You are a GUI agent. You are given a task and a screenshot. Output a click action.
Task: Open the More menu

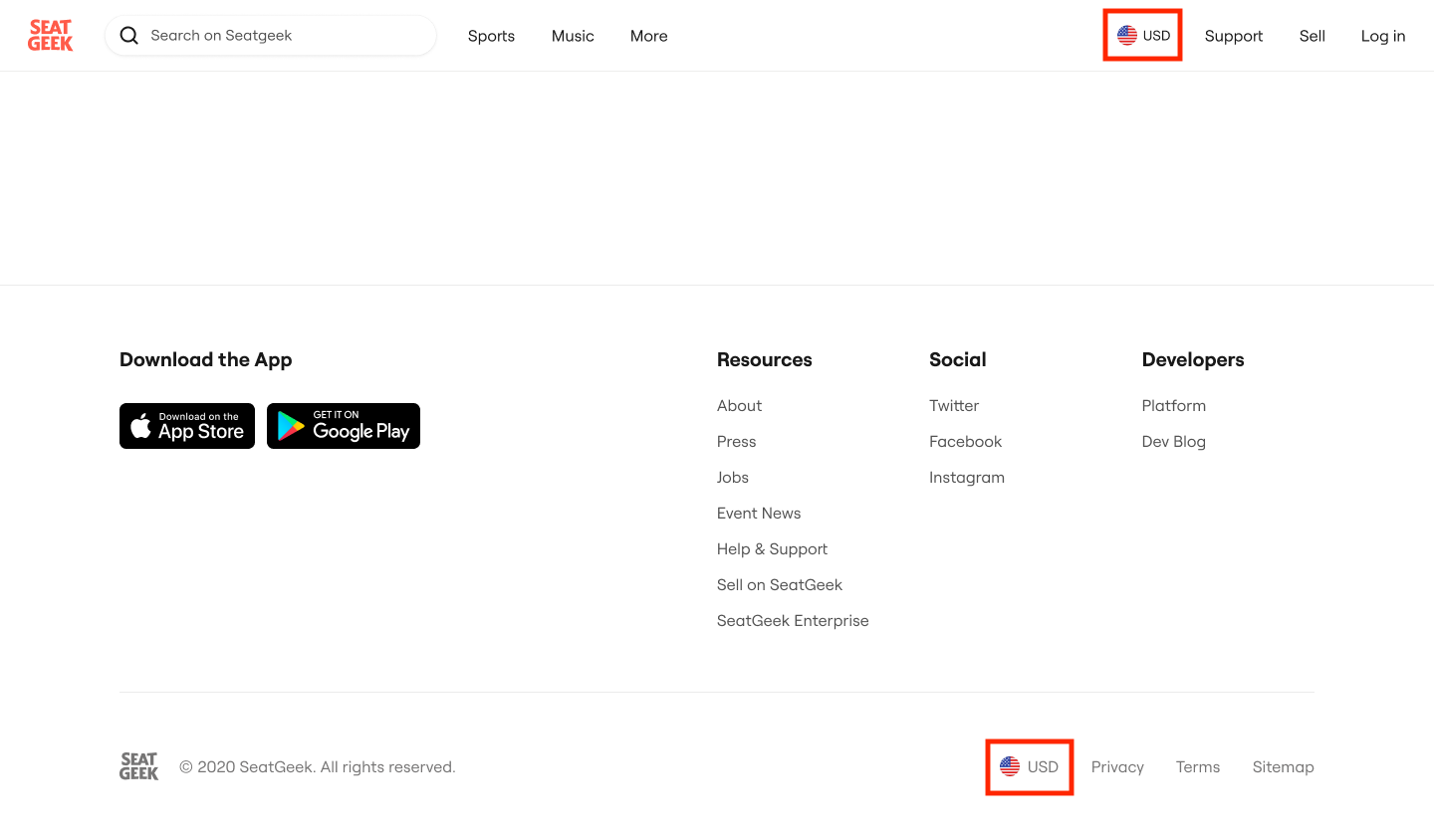(649, 36)
